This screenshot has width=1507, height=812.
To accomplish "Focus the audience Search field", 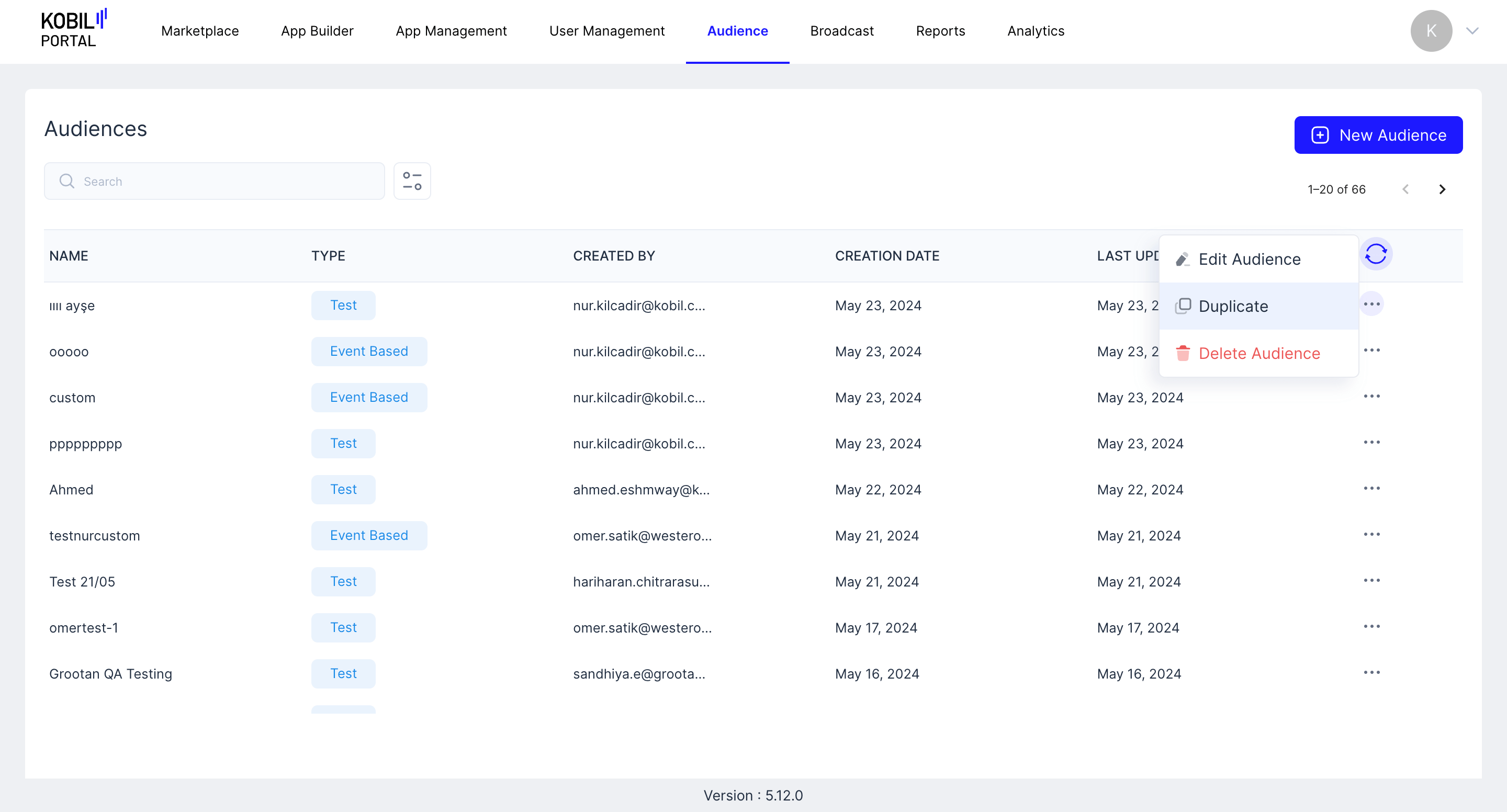I will [222, 182].
